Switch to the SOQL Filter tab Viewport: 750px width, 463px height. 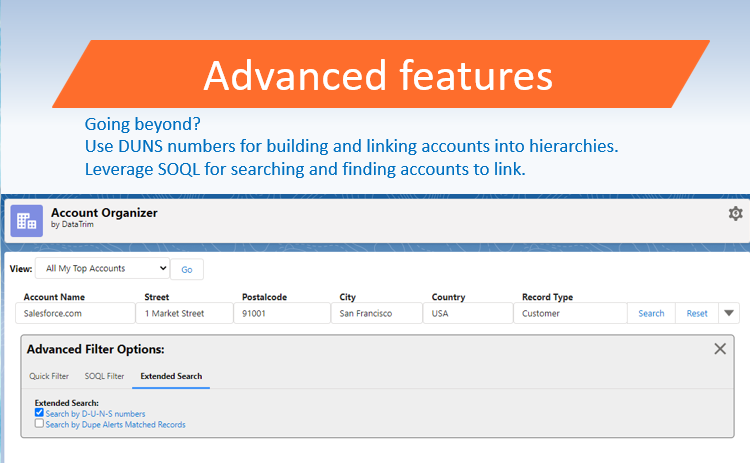[104, 377]
